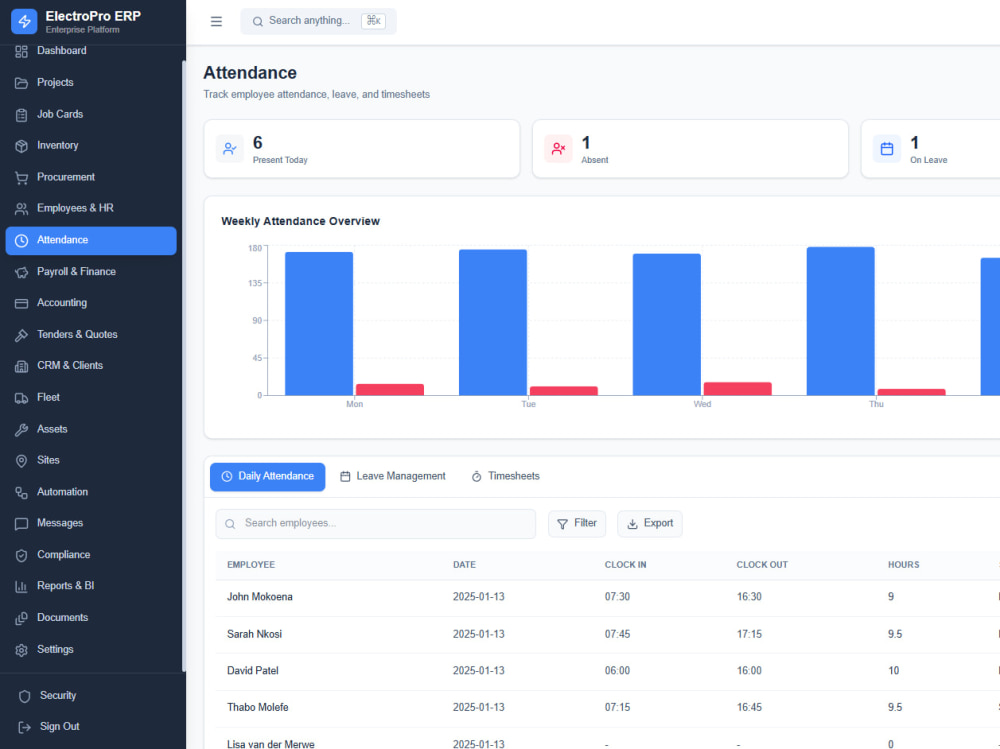Select the Thabo Molefe employee name

click(257, 708)
